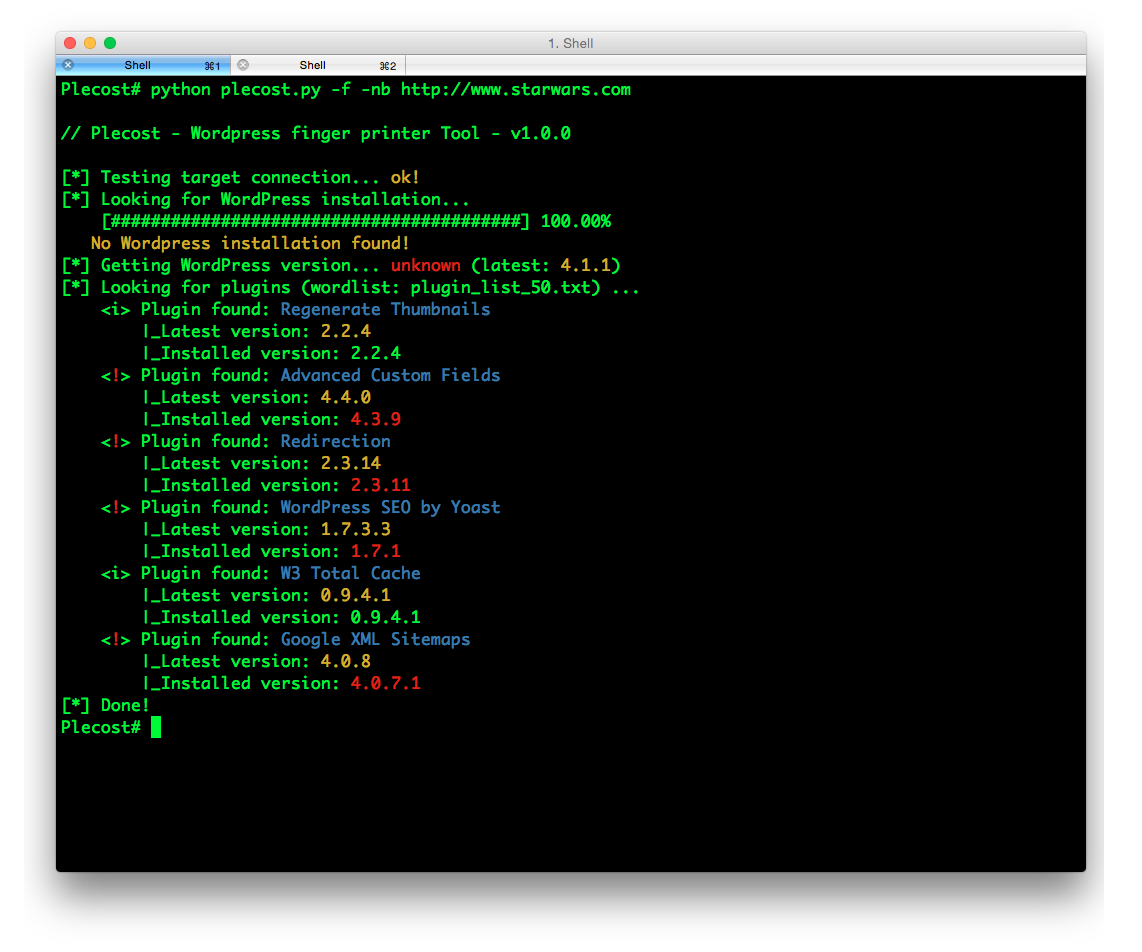Click the latest WordPress version 4.1.1
1142x952 pixels.
tap(585, 265)
